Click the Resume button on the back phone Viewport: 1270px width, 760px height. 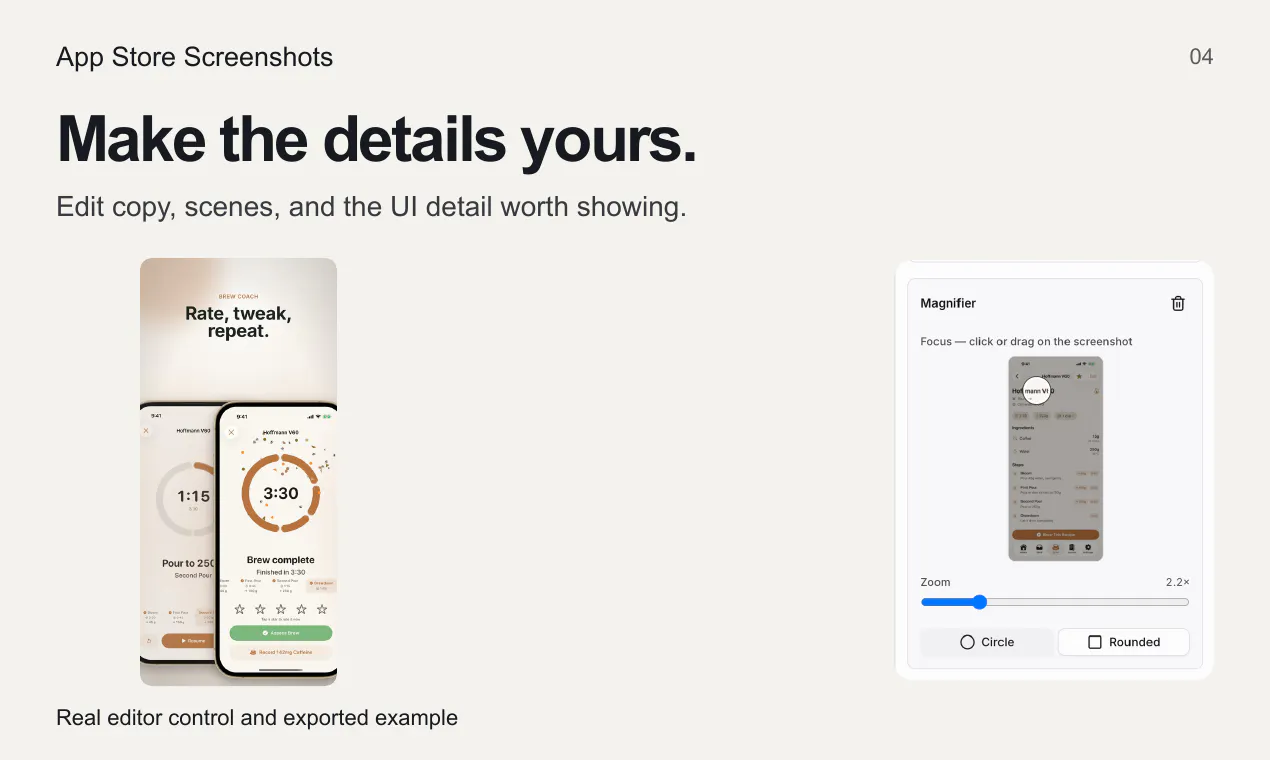[x=190, y=640]
